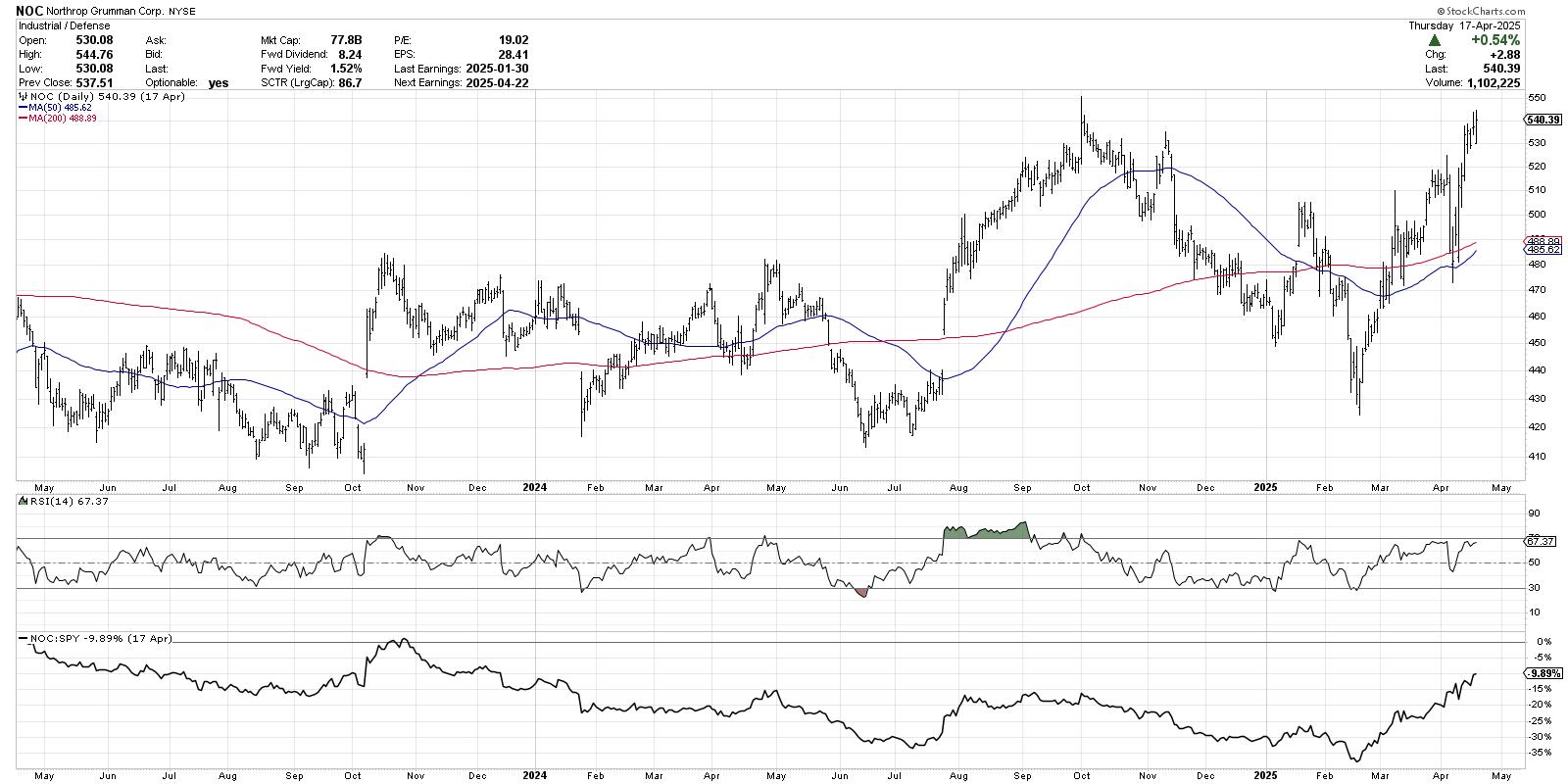This screenshot has height=784, width=1568.
Task: Click the green up-arrow change indicator
Action: coord(1435,40)
